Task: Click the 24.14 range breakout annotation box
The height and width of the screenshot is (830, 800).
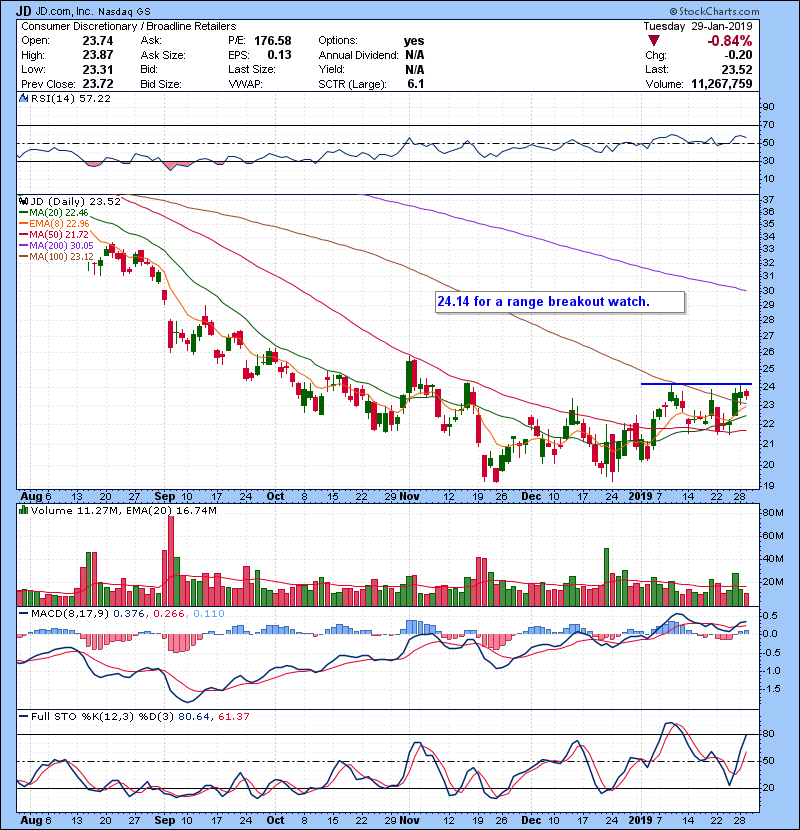Action: [558, 301]
